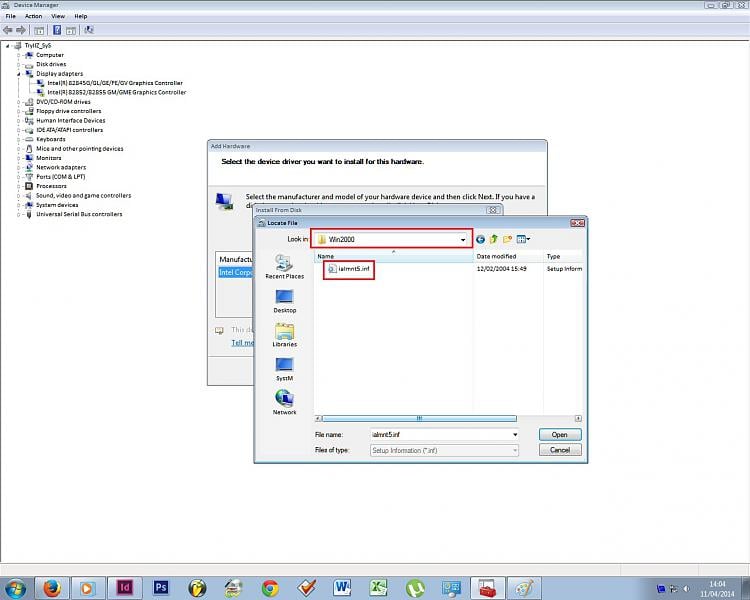
Task: Open Microsoft Word from the taskbar
Action: [342, 588]
